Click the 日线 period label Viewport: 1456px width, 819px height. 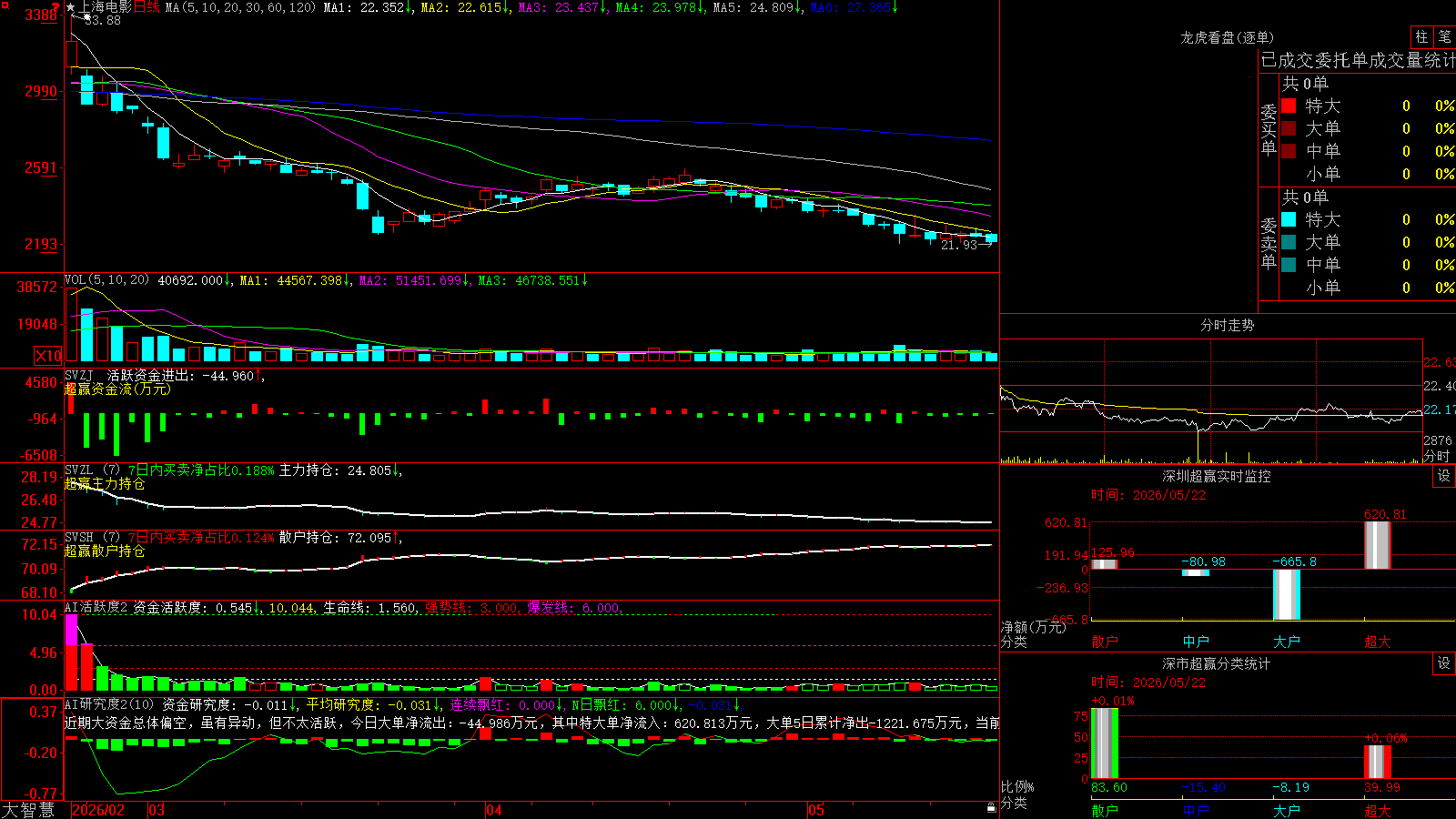(x=147, y=7)
